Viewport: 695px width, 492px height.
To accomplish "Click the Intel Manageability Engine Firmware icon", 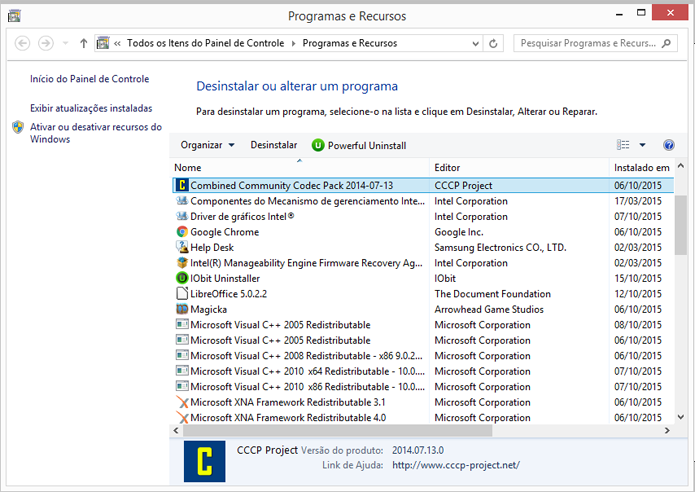I will coord(182,262).
